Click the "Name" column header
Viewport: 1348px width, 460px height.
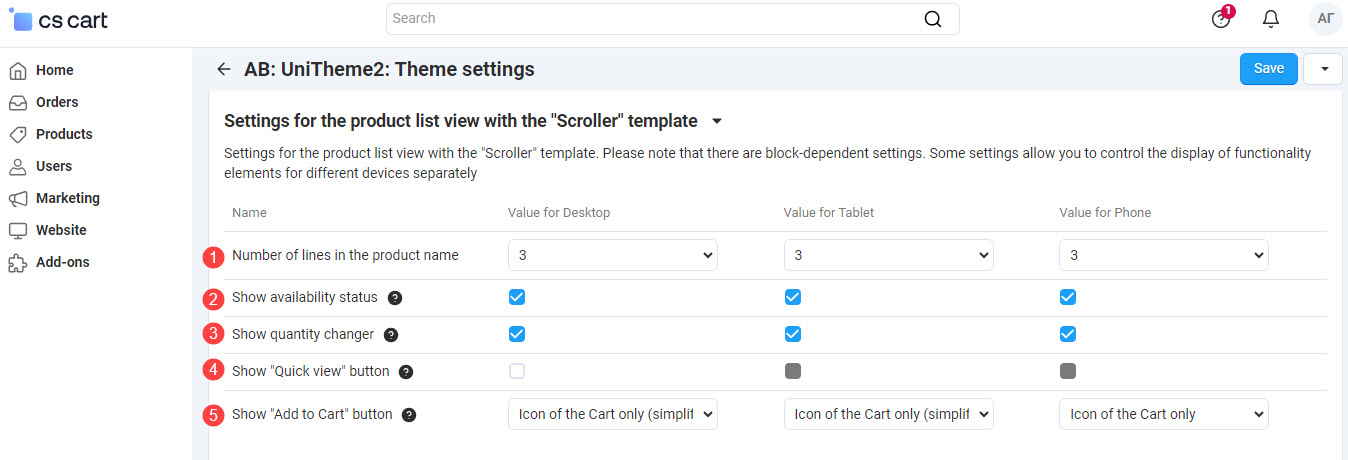click(x=249, y=213)
